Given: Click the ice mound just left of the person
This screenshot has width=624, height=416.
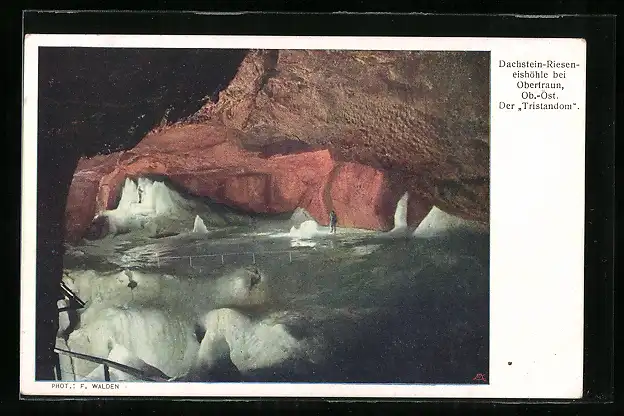Looking at the screenshot, I should tap(305, 225).
